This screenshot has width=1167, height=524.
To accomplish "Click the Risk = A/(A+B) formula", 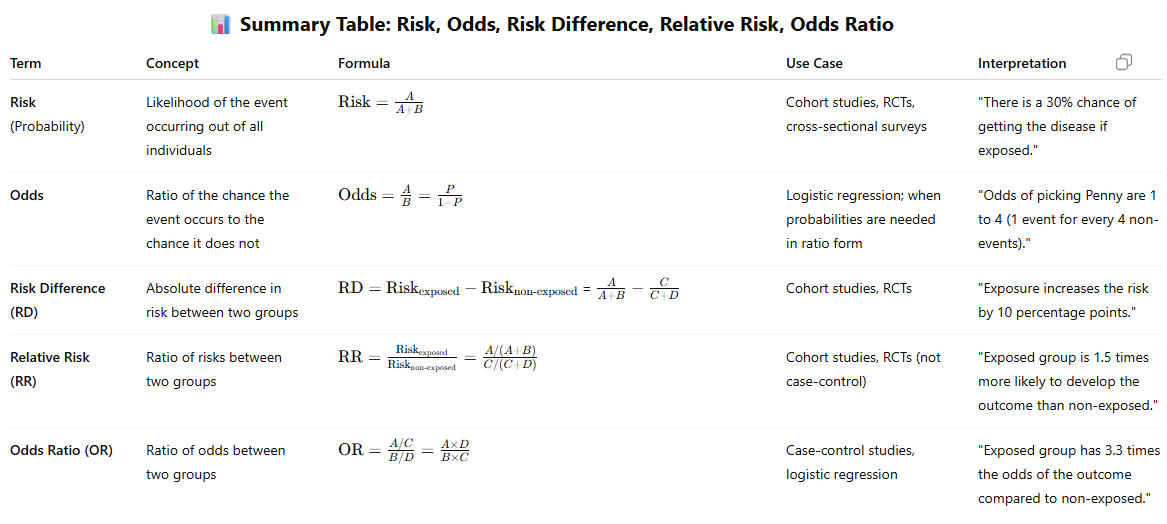I will (x=380, y=104).
